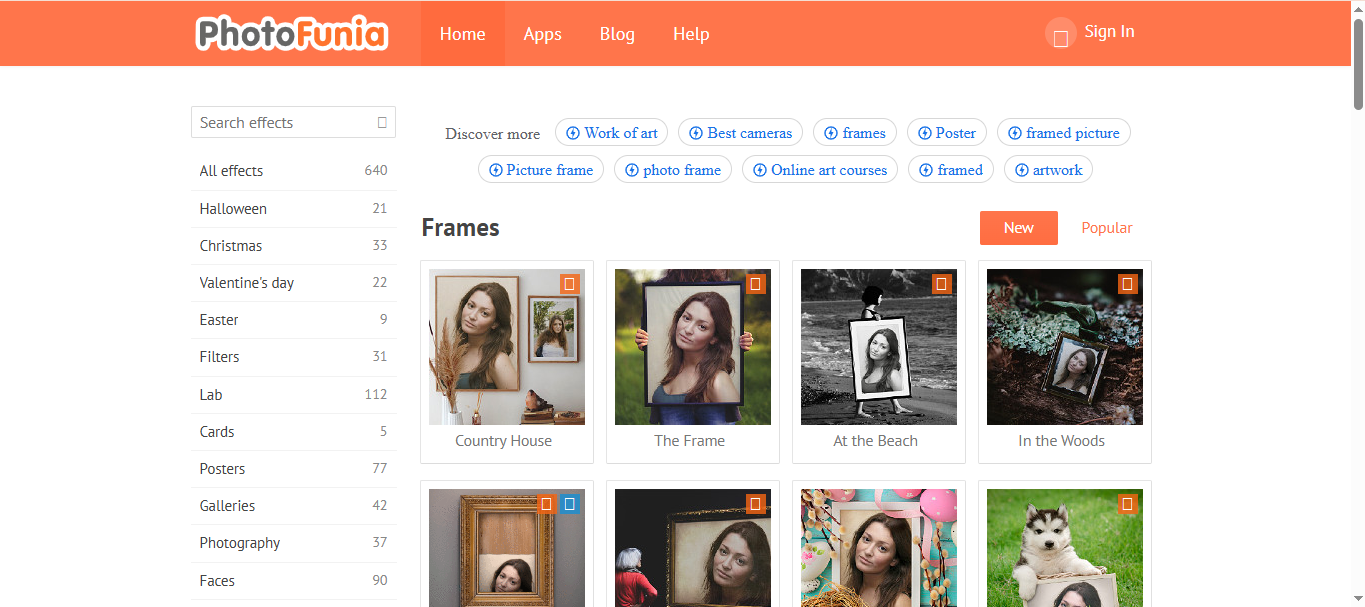The image size is (1365, 607).
Task: Switch to the Popular sorting option
Action: point(1106,227)
